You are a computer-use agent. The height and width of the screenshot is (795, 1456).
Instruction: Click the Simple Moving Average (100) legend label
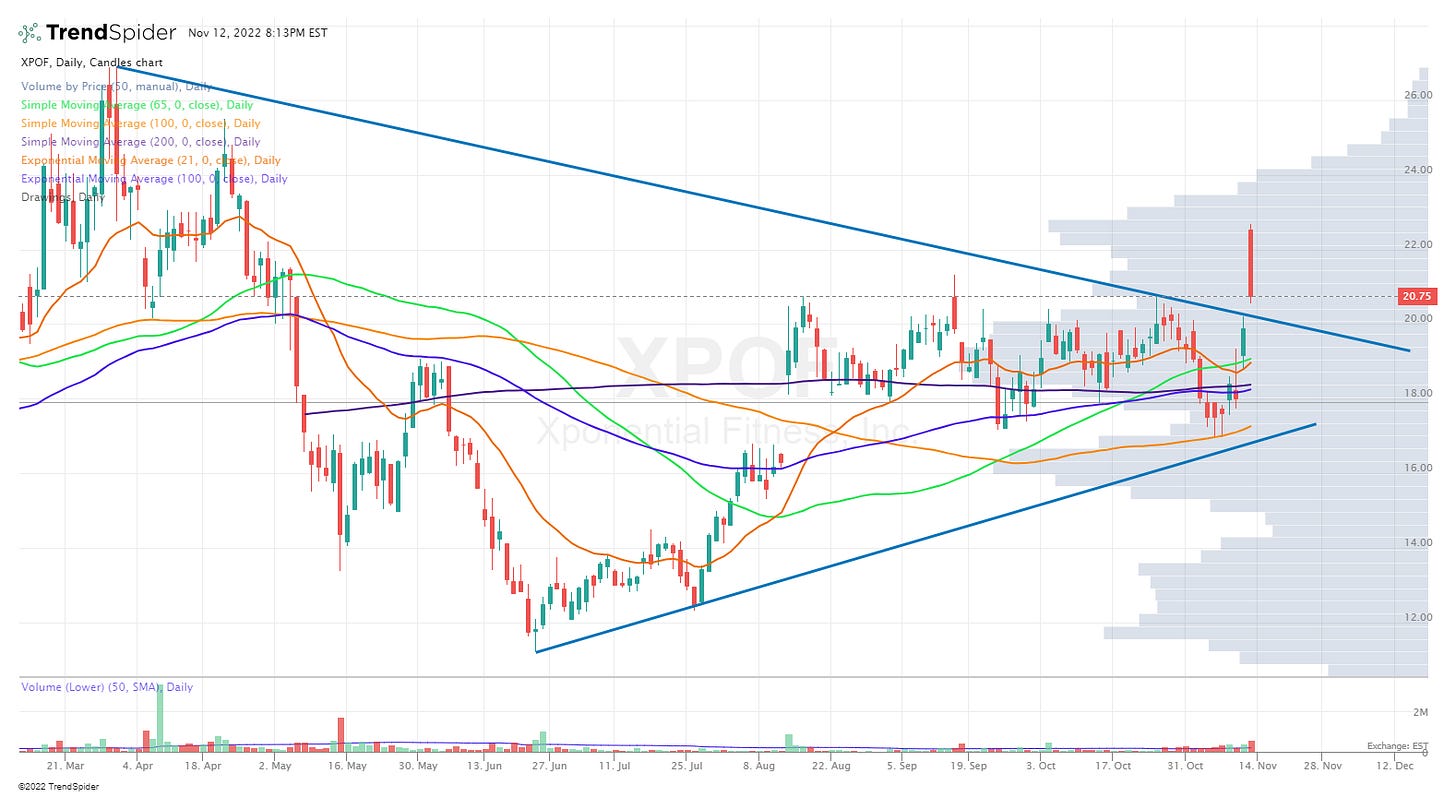coord(140,123)
